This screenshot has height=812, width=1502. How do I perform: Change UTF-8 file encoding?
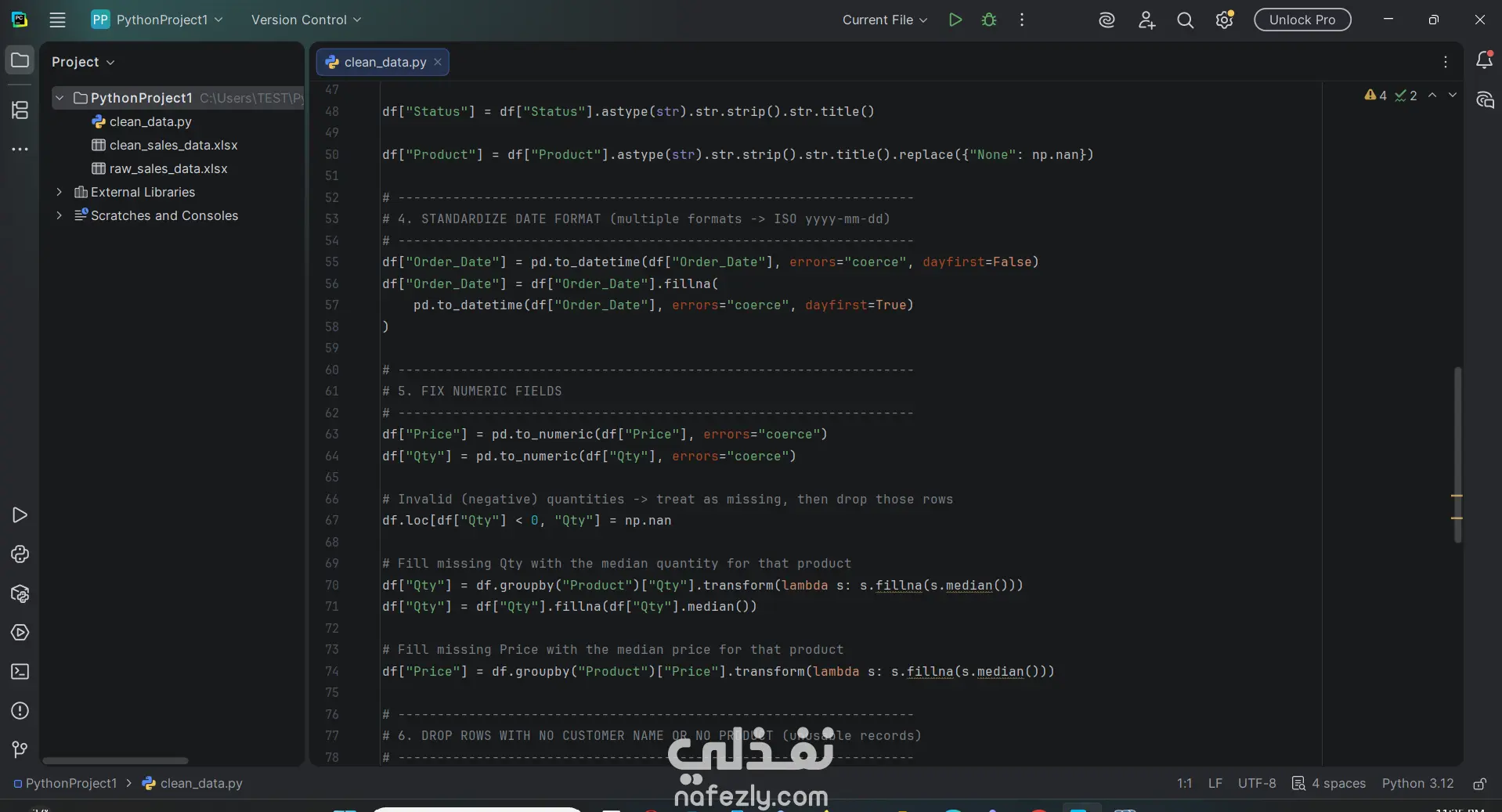coord(1257,783)
